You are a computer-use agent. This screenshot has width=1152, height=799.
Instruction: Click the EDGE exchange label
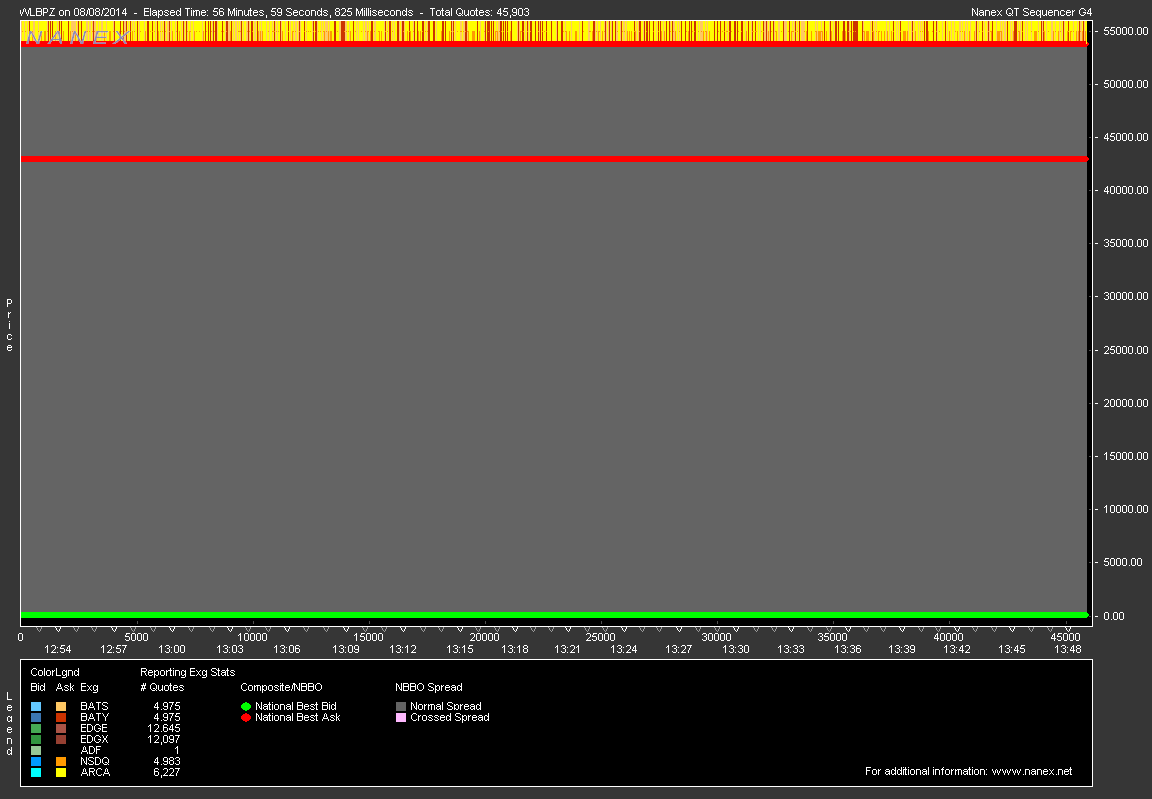coord(94,728)
